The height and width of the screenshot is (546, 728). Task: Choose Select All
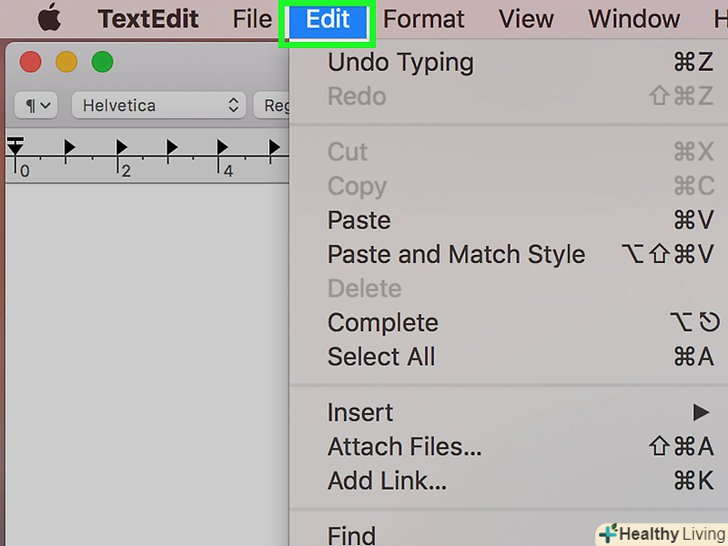click(381, 357)
